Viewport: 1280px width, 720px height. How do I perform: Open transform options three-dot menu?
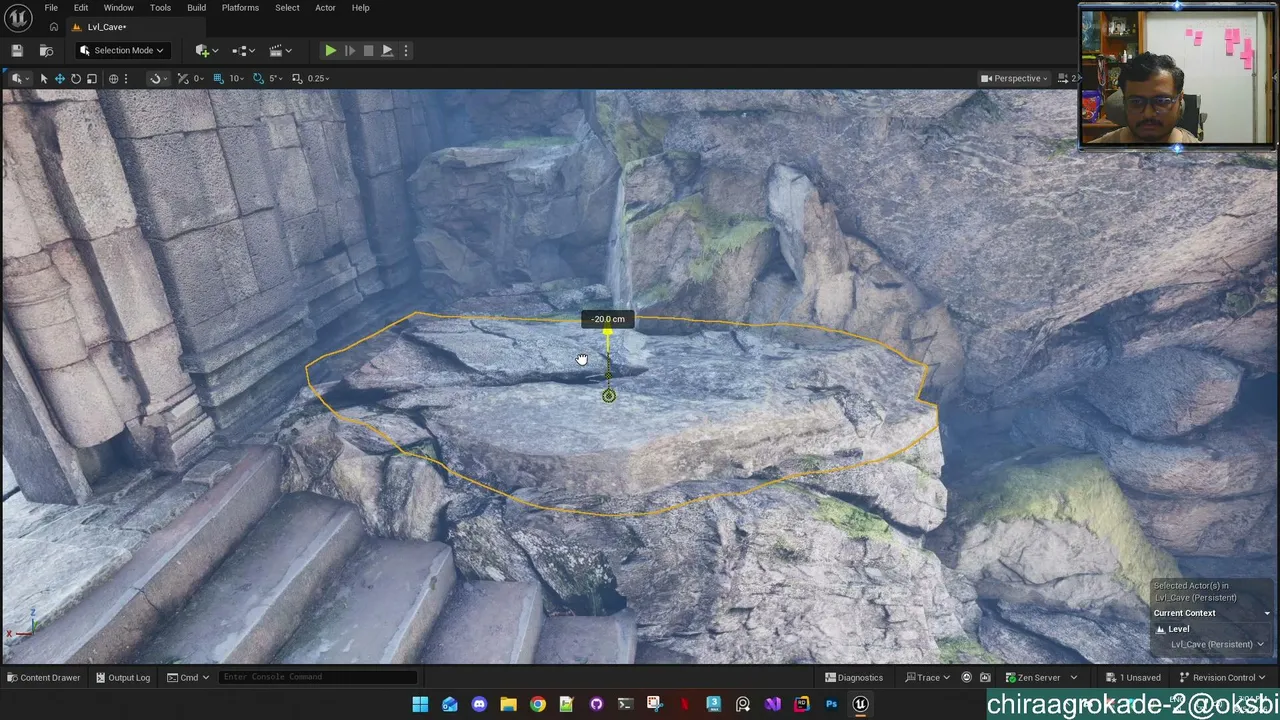coord(126,78)
